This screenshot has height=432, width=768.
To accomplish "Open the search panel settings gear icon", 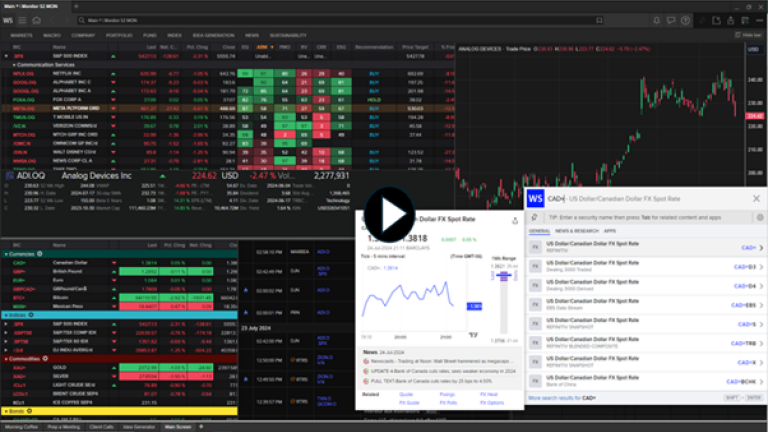I will click(759, 216).
